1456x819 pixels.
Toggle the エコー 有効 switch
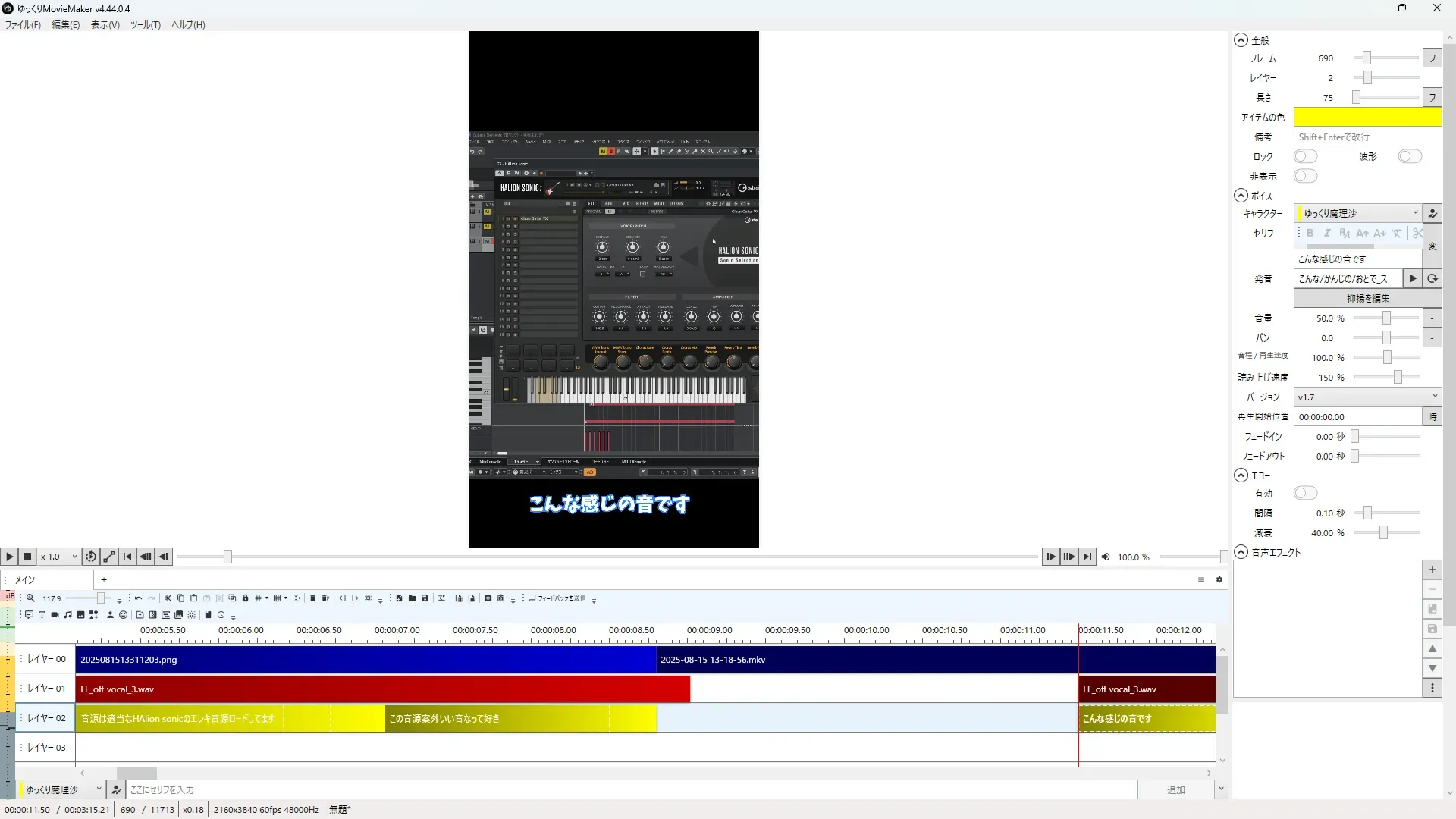coord(1305,494)
